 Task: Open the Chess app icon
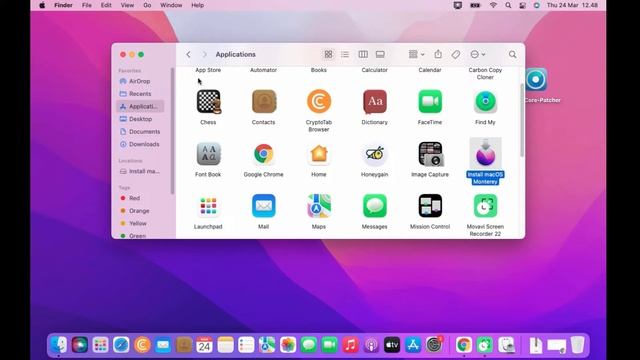(209, 102)
